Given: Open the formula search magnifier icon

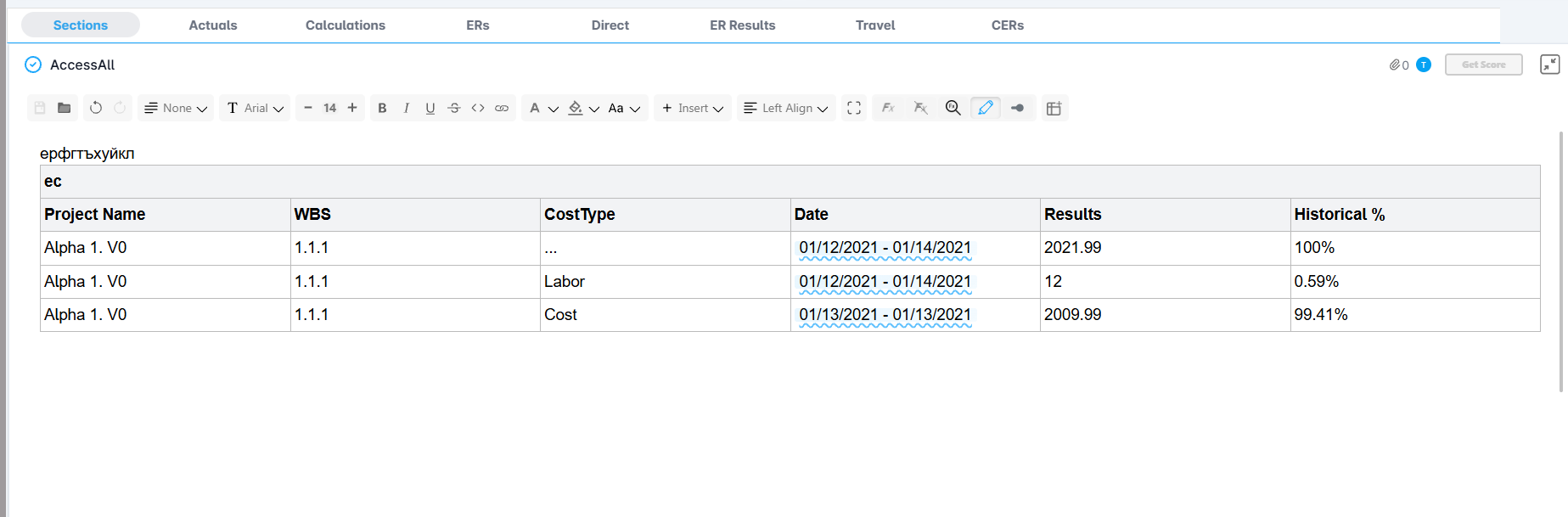Looking at the screenshot, I should pyautogui.click(x=953, y=108).
